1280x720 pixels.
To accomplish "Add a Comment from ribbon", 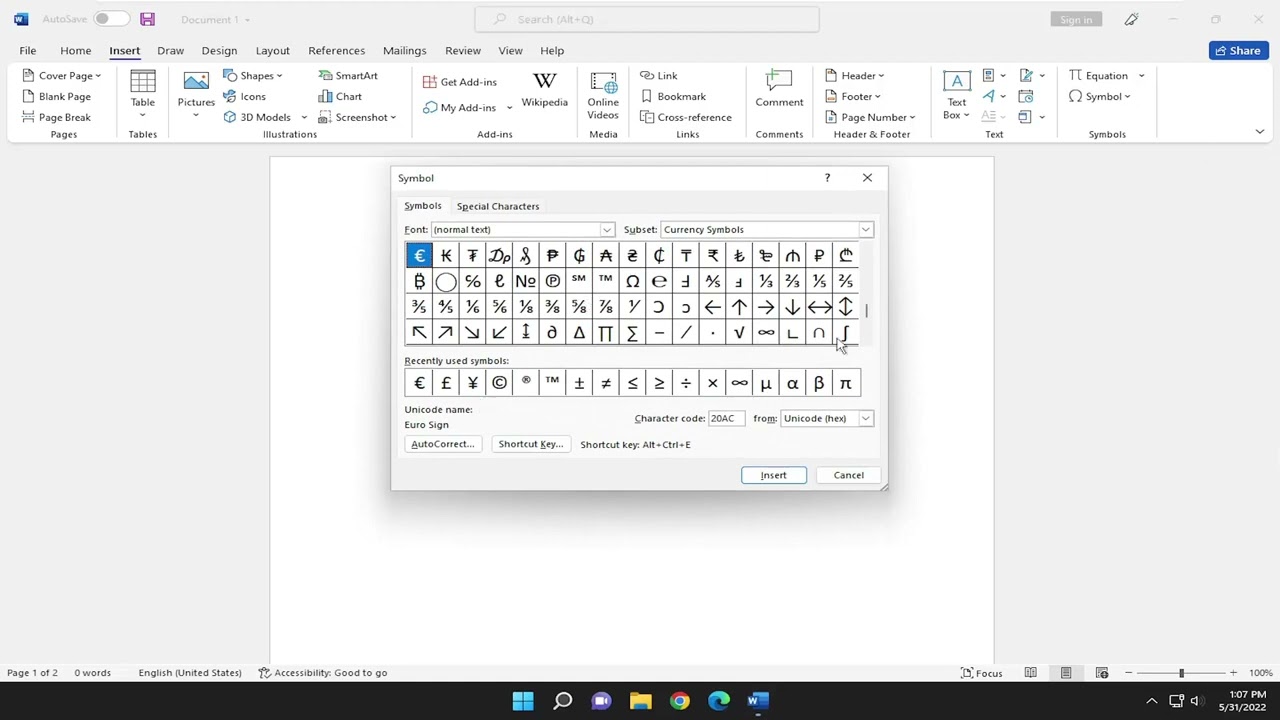I will click(779, 90).
